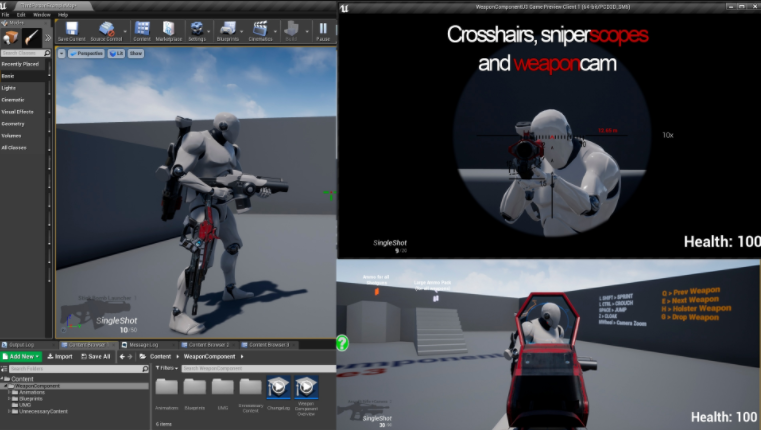Open the UMG folder thumbnail

tap(223, 387)
